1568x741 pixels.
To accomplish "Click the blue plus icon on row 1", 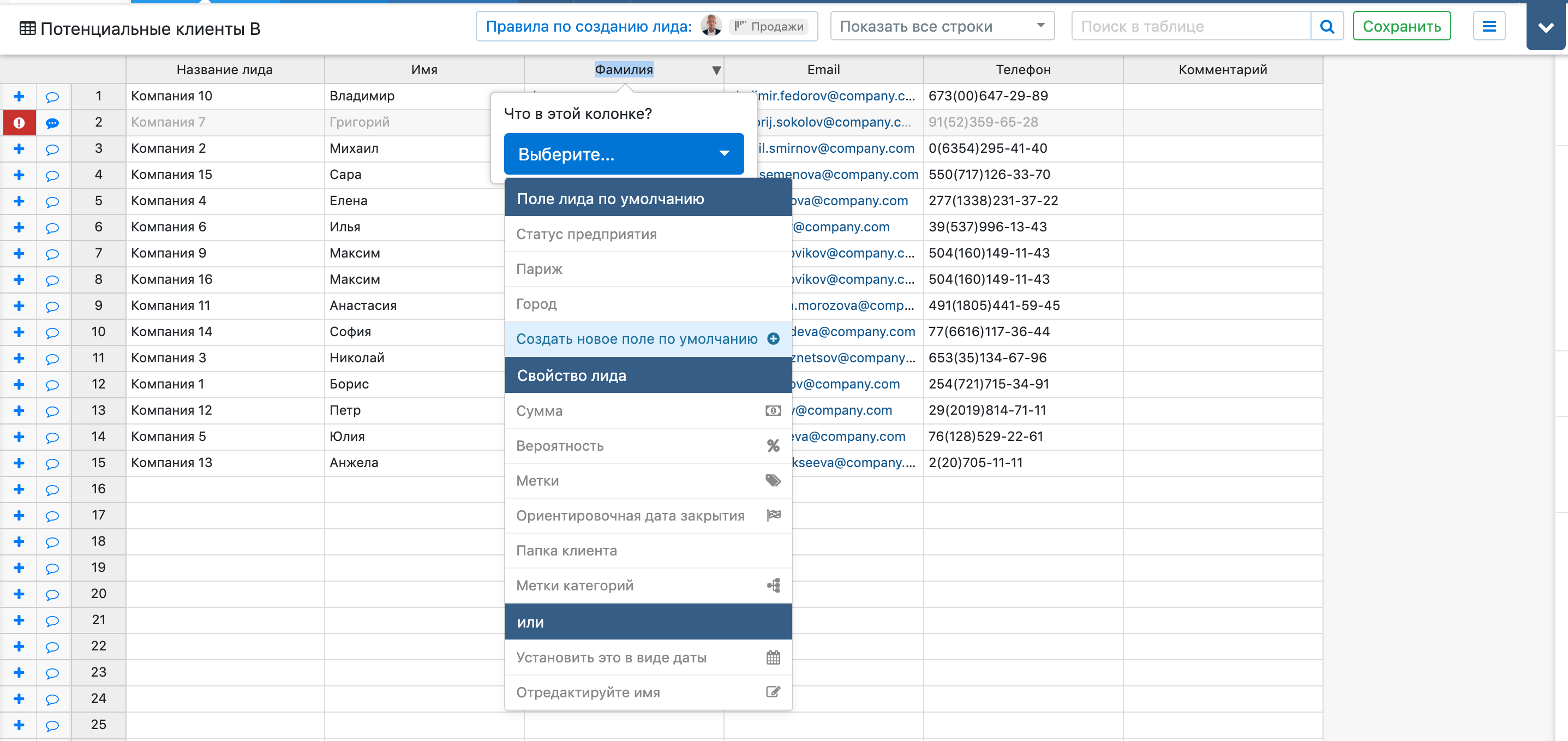I will click(x=19, y=96).
